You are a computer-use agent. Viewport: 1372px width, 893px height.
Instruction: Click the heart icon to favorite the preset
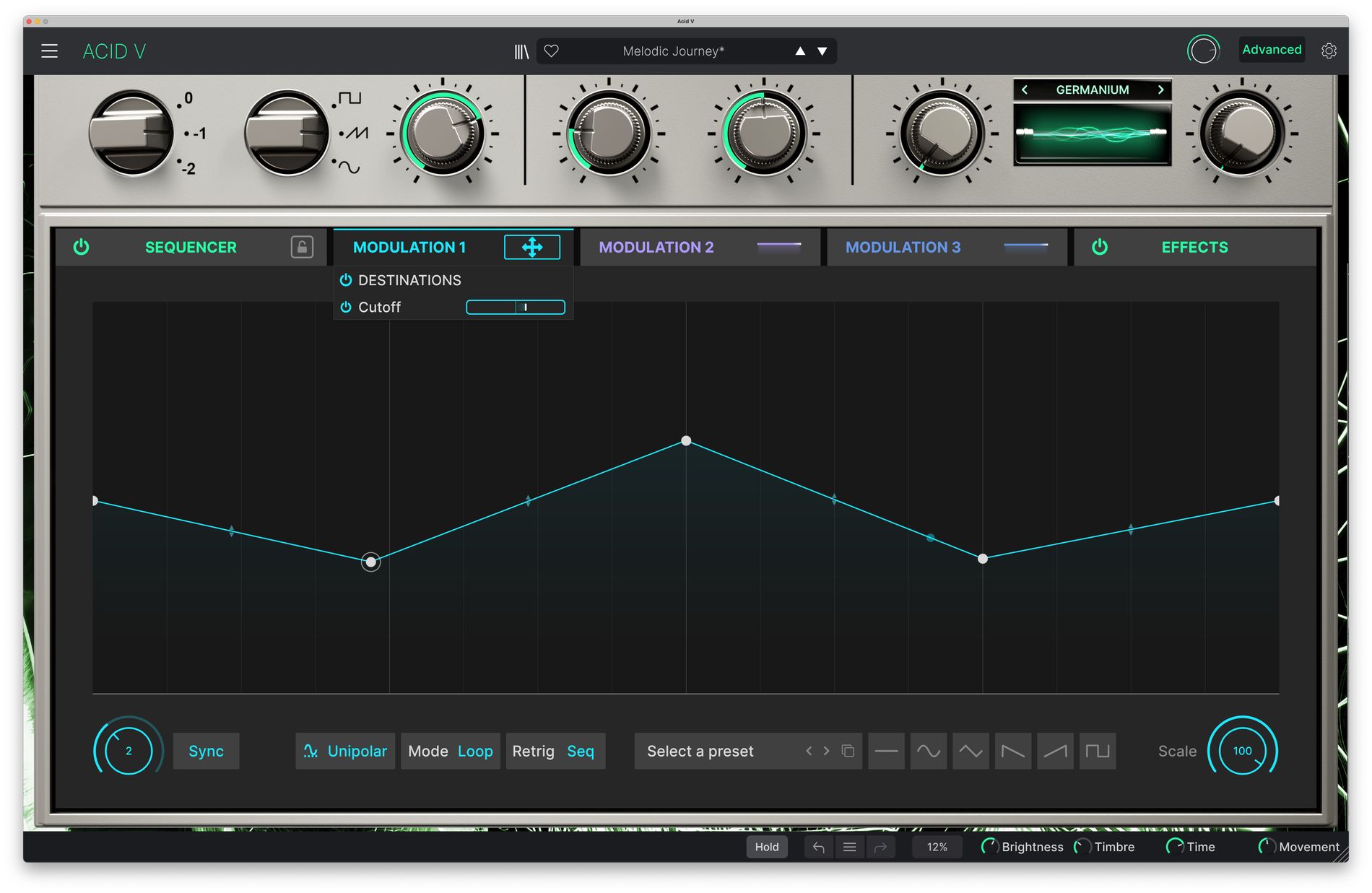pyautogui.click(x=552, y=51)
